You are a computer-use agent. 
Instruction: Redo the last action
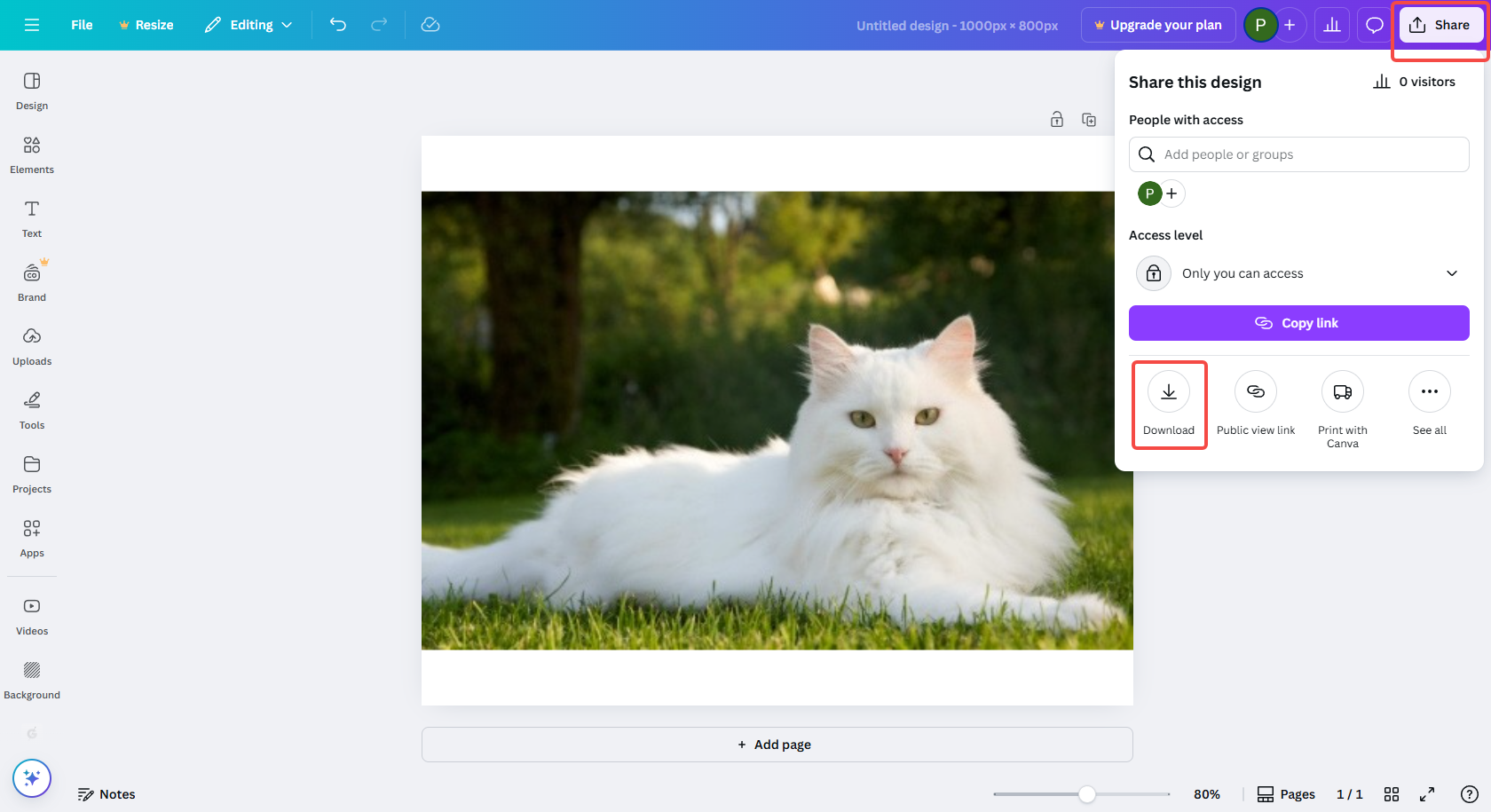[379, 25]
